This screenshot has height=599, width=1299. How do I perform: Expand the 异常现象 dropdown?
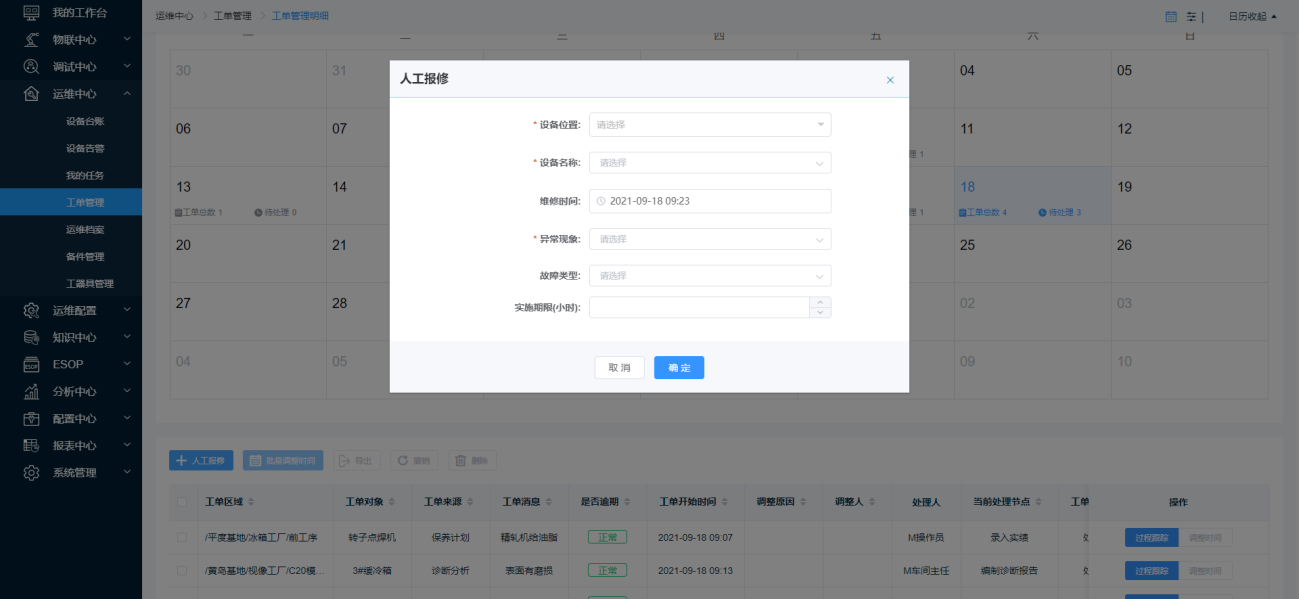[710, 239]
